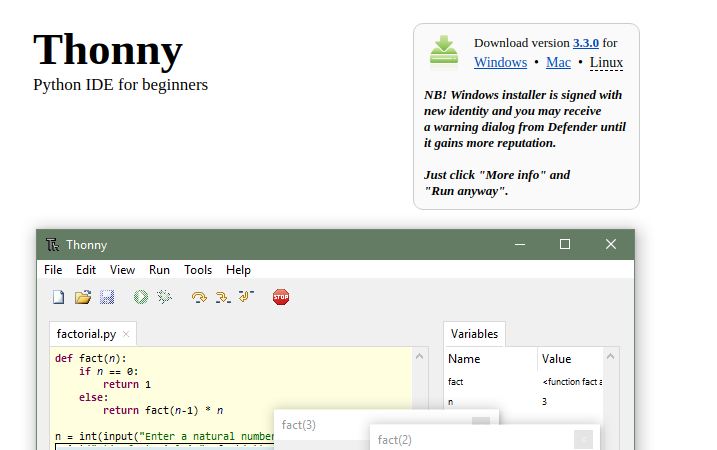Close the factorial.py tab
Viewport: 717px width, 450px height.
(x=127, y=334)
